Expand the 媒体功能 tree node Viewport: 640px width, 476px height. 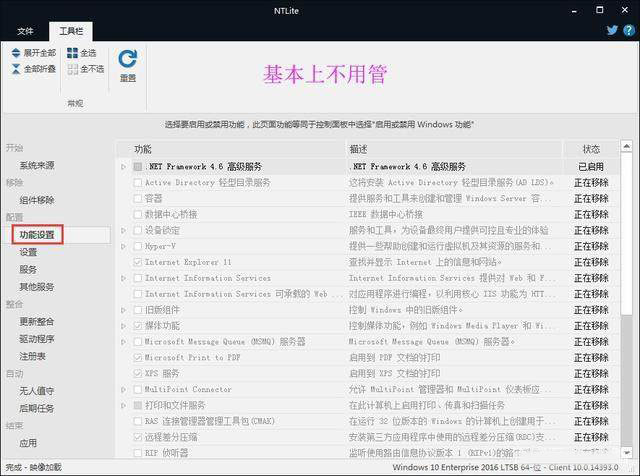tap(124, 326)
